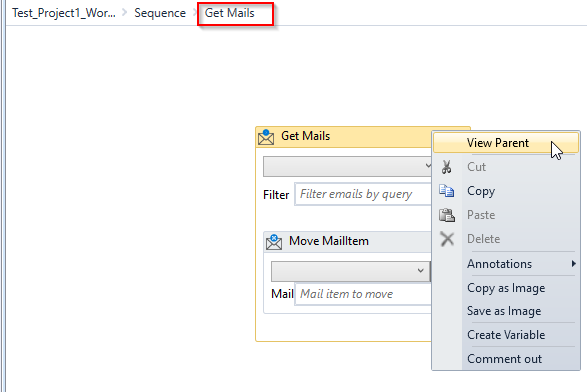The width and height of the screenshot is (587, 392).
Task: Click the Filter label
Action: click(276, 195)
